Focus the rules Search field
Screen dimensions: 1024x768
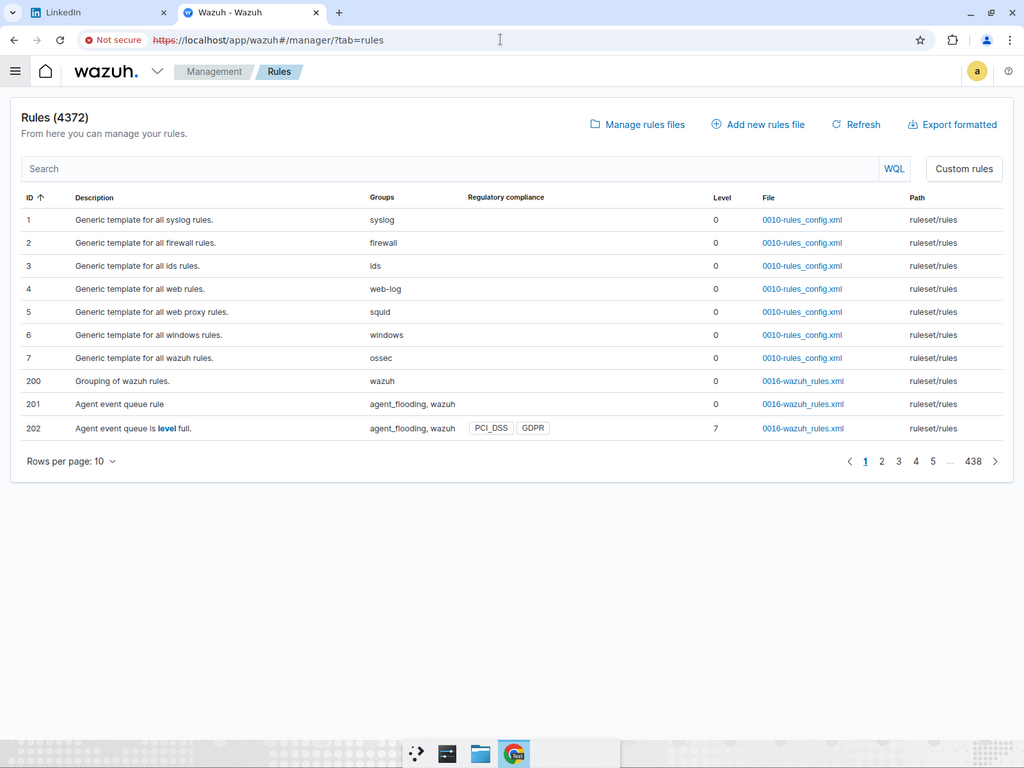pos(450,168)
